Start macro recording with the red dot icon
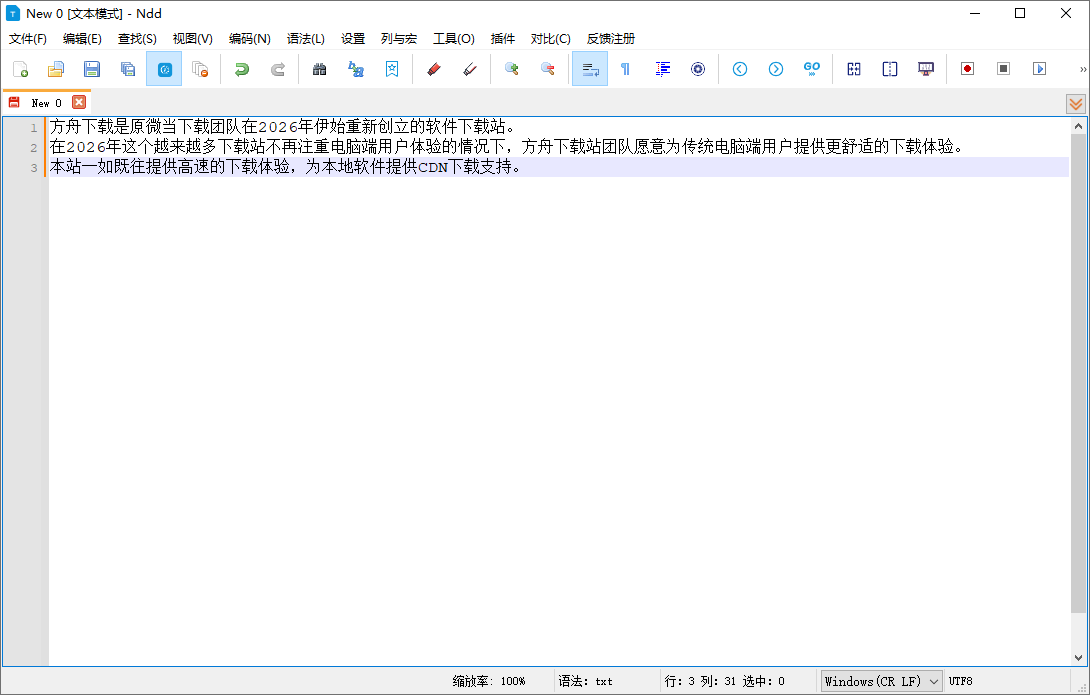This screenshot has height=695, width=1090. click(967, 69)
